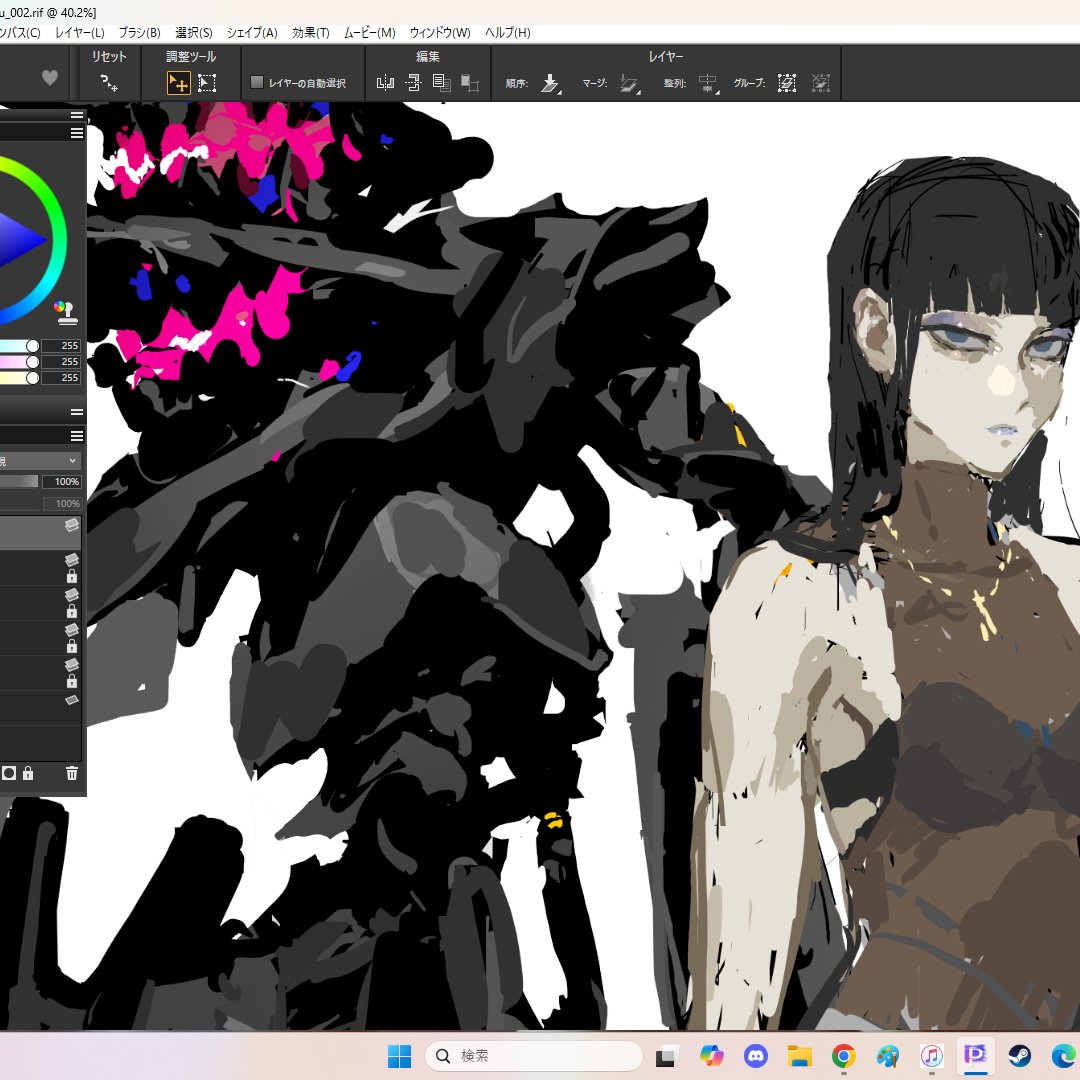The width and height of the screenshot is (1080, 1080).
Task: Open the Task View taskbar icon
Action: [x=667, y=1056]
